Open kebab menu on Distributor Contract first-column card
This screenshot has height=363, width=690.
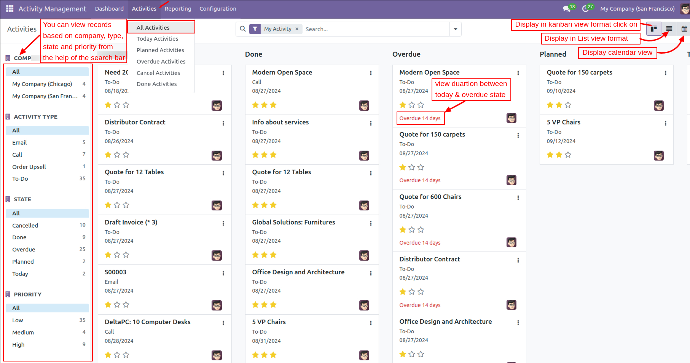[223, 123]
